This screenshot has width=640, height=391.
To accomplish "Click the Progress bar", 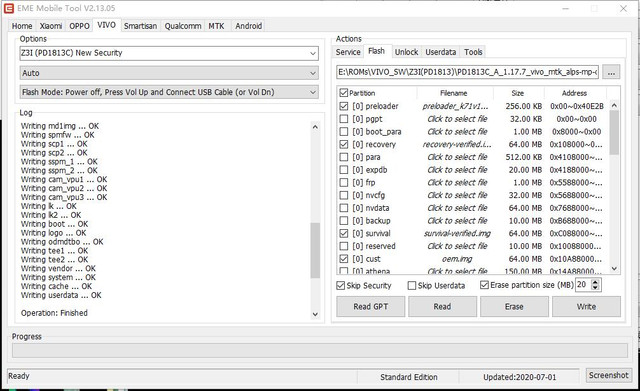I will [x=320, y=351].
